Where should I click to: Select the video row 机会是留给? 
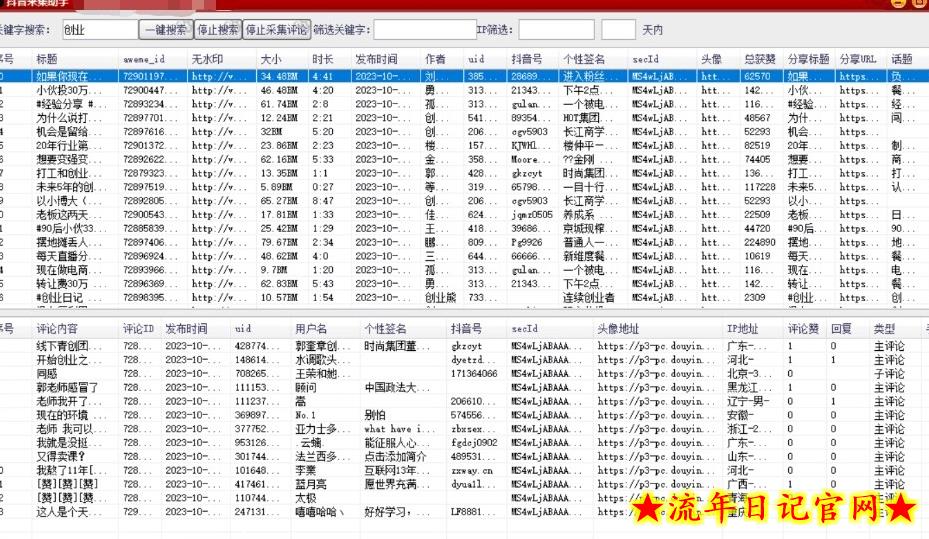pyautogui.click(x=462, y=131)
